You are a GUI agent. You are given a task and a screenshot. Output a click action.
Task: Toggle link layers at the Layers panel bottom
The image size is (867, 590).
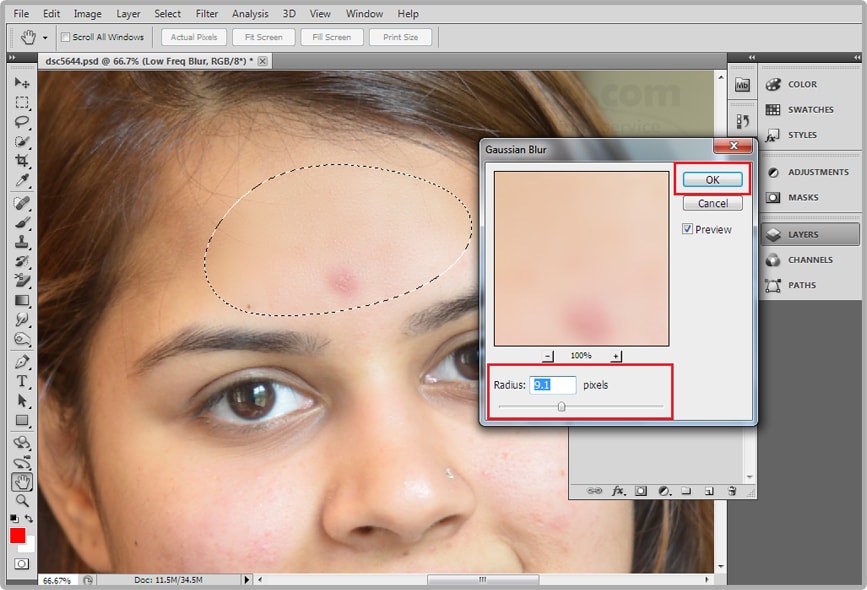pyautogui.click(x=594, y=492)
